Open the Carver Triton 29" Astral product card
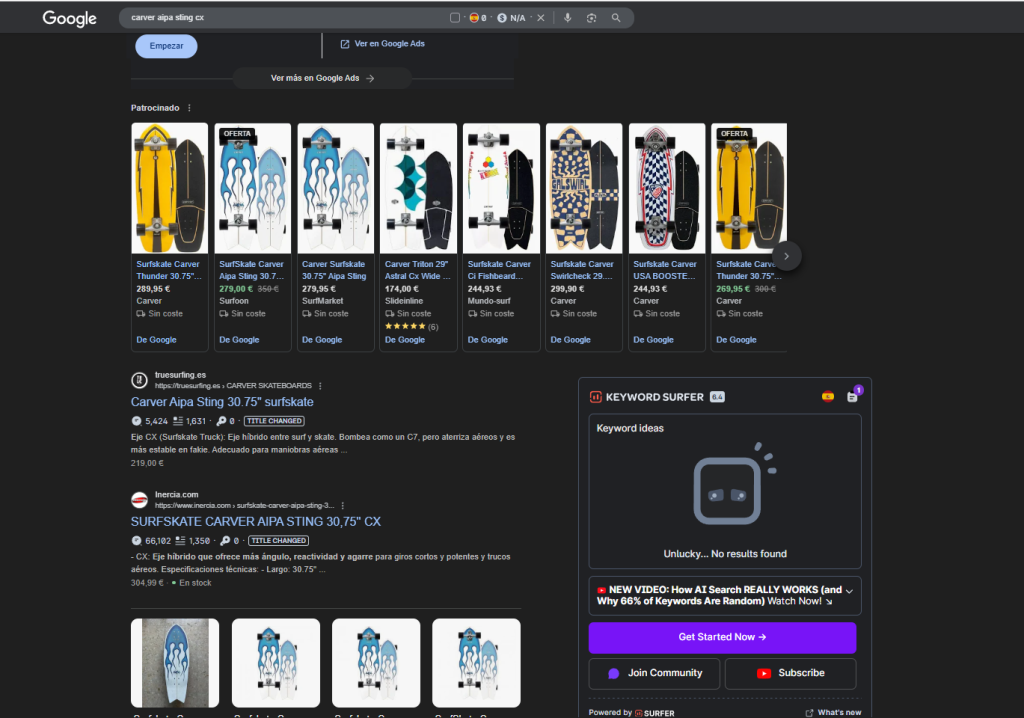1024x718 pixels. point(418,237)
